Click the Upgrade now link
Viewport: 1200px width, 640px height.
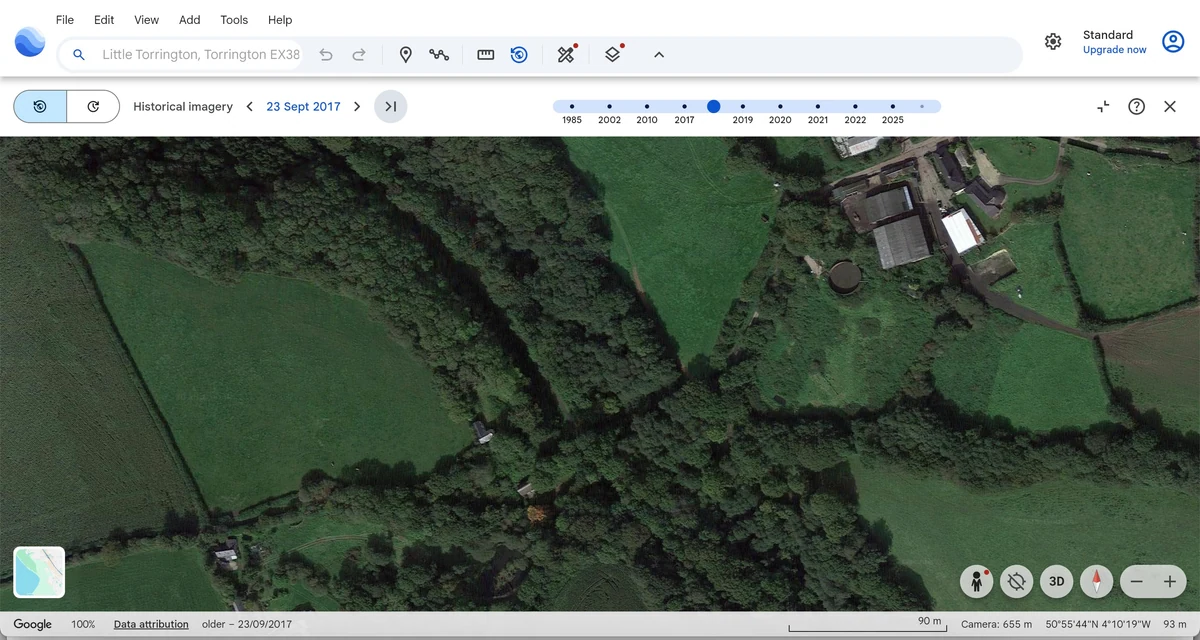tap(1114, 50)
